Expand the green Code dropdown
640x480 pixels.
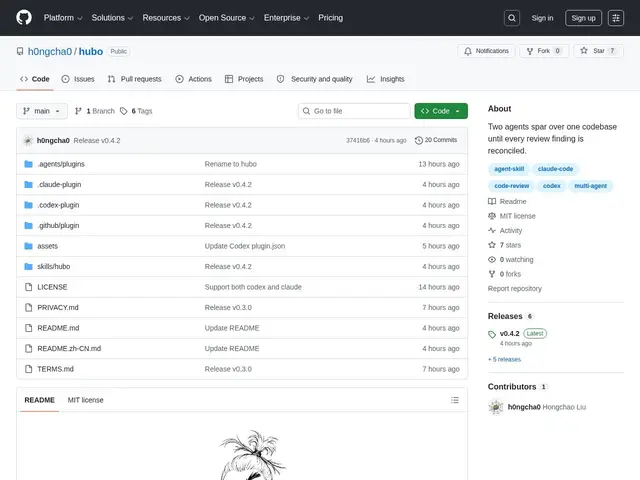point(441,111)
